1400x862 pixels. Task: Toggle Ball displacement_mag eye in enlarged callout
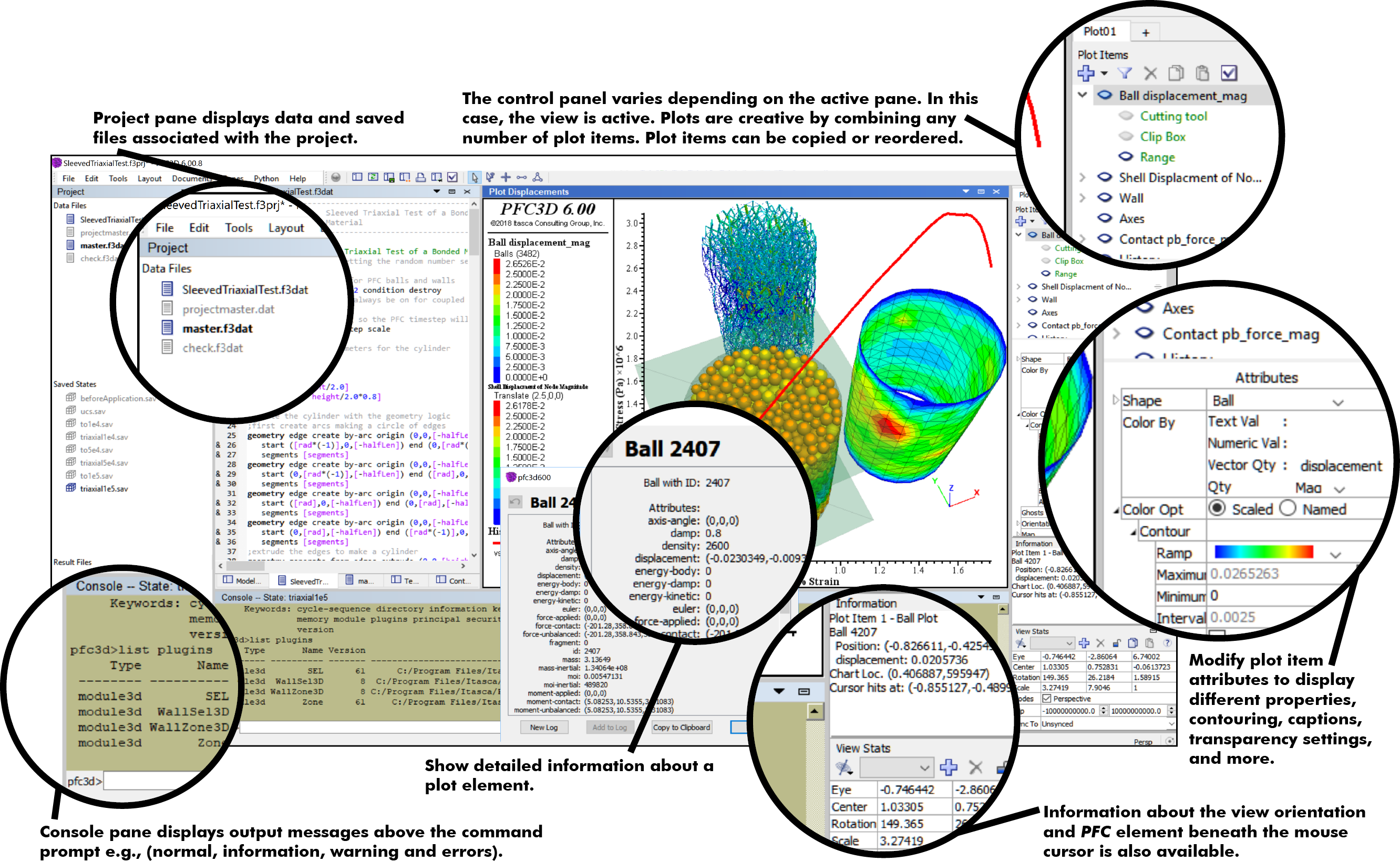[x=1105, y=95]
